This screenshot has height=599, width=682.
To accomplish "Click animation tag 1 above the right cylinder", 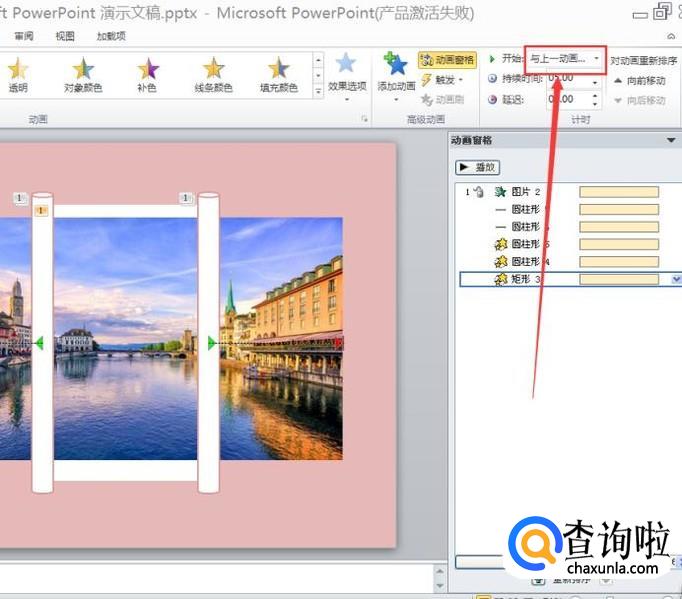I will click(186, 198).
